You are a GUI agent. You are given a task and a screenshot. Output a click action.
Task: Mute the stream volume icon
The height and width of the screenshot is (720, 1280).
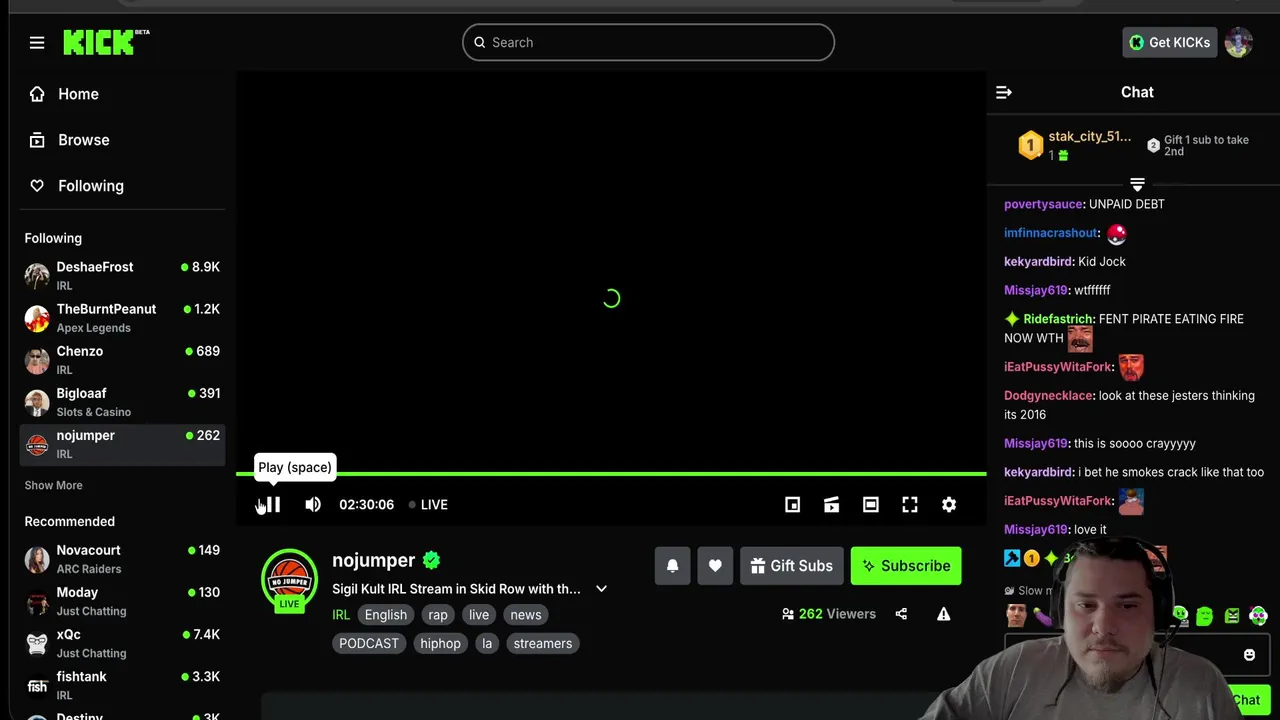click(313, 505)
